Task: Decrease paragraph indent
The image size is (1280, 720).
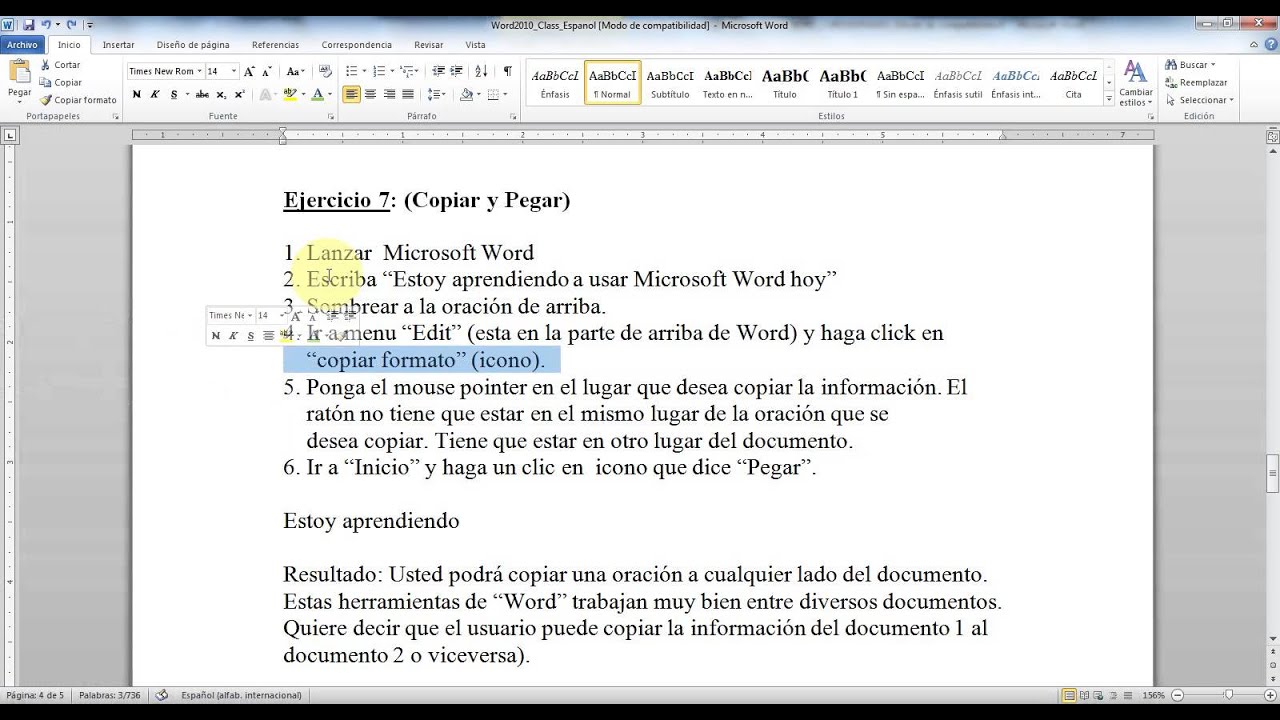Action: (438, 71)
